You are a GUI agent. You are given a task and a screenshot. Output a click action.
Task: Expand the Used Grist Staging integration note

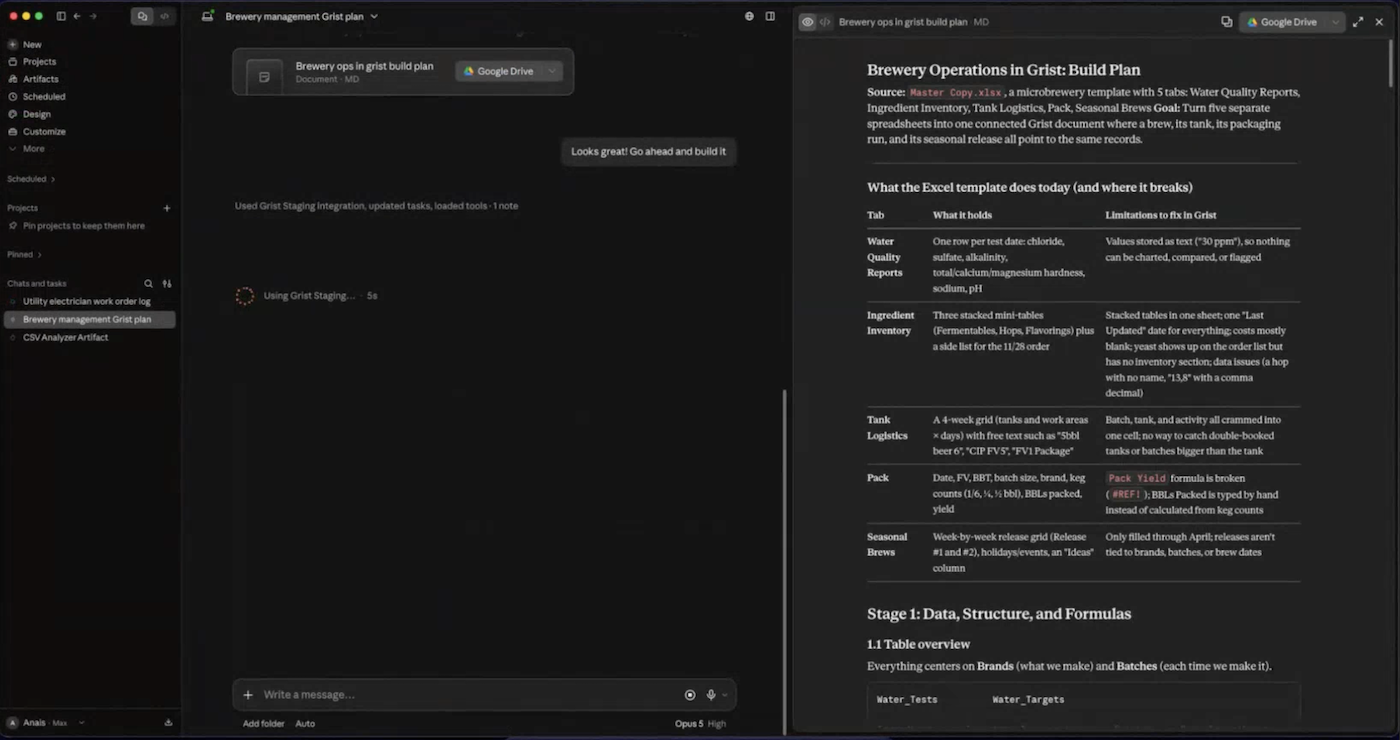pyautogui.click(x=376, y=206)
